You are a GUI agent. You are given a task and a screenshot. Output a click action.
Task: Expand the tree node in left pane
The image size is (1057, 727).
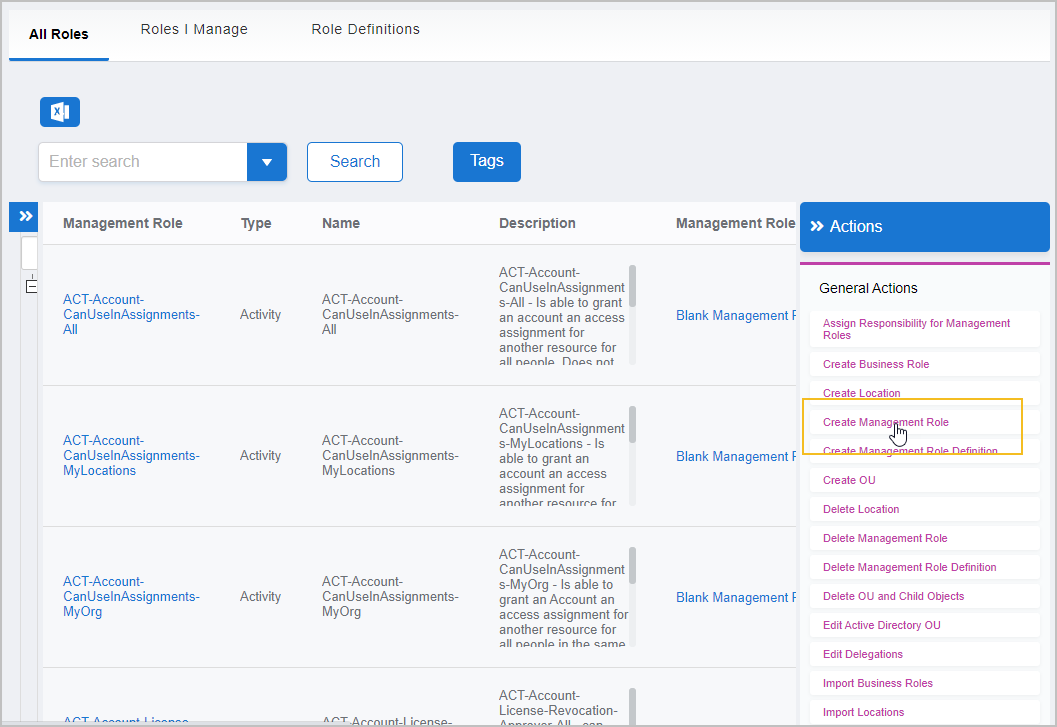(31, 286)
